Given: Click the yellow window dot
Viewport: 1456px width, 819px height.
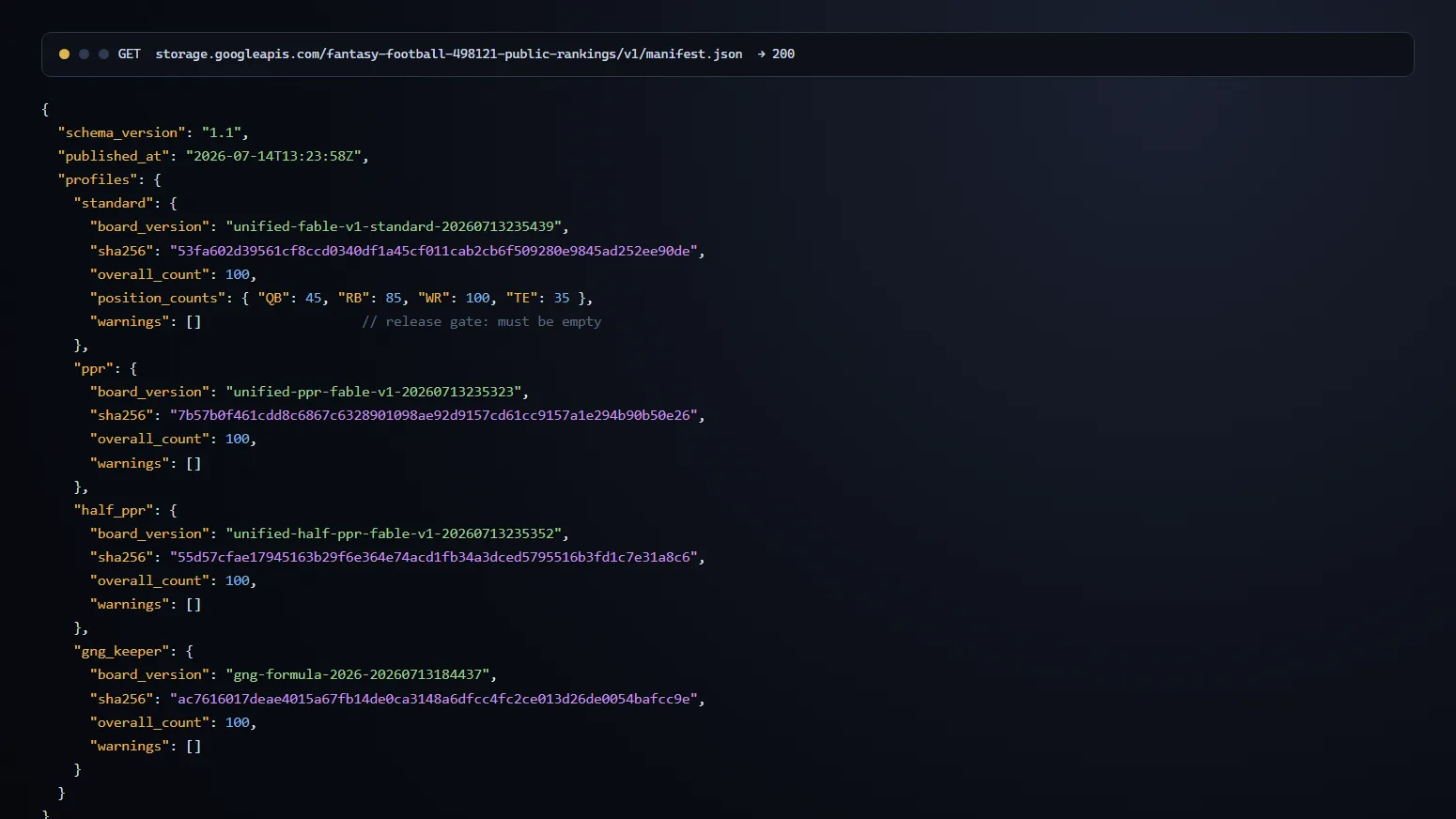Looking at the screenshot, I should click(64, 54).
